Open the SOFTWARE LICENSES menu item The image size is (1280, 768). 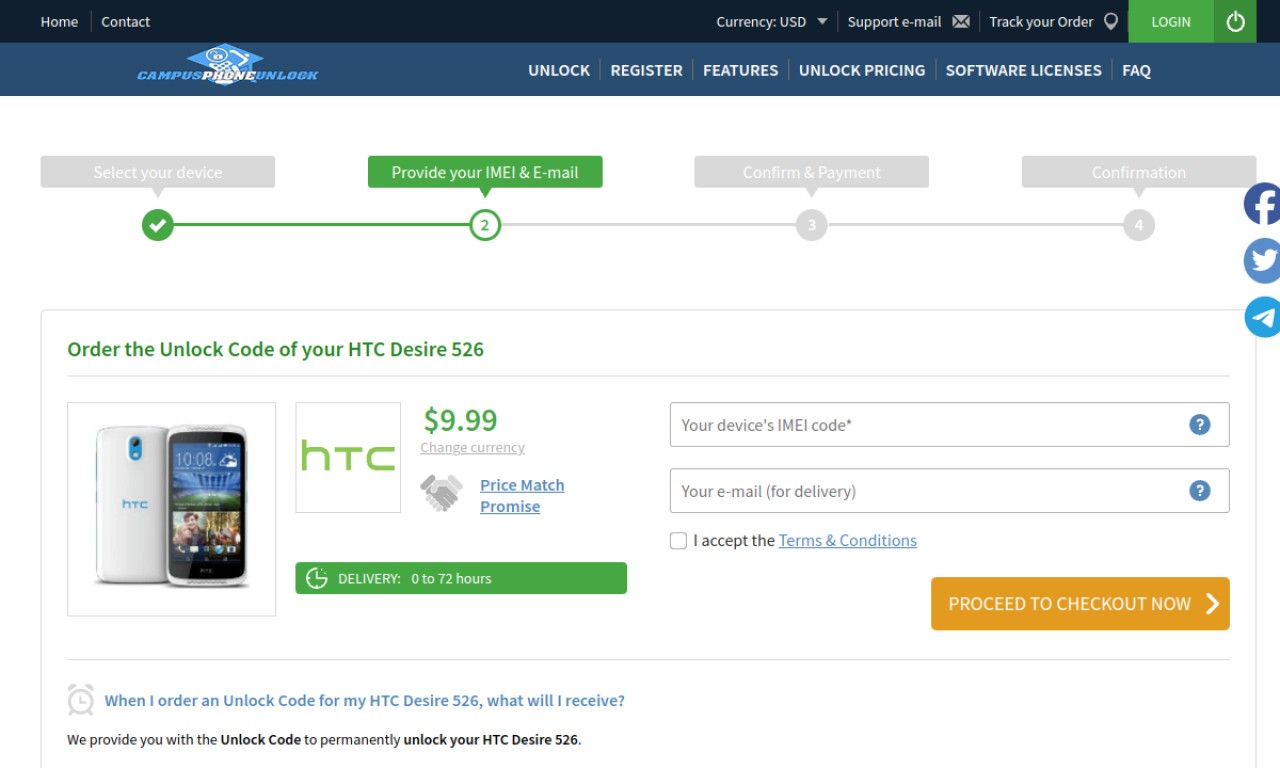pos(1023,70)
